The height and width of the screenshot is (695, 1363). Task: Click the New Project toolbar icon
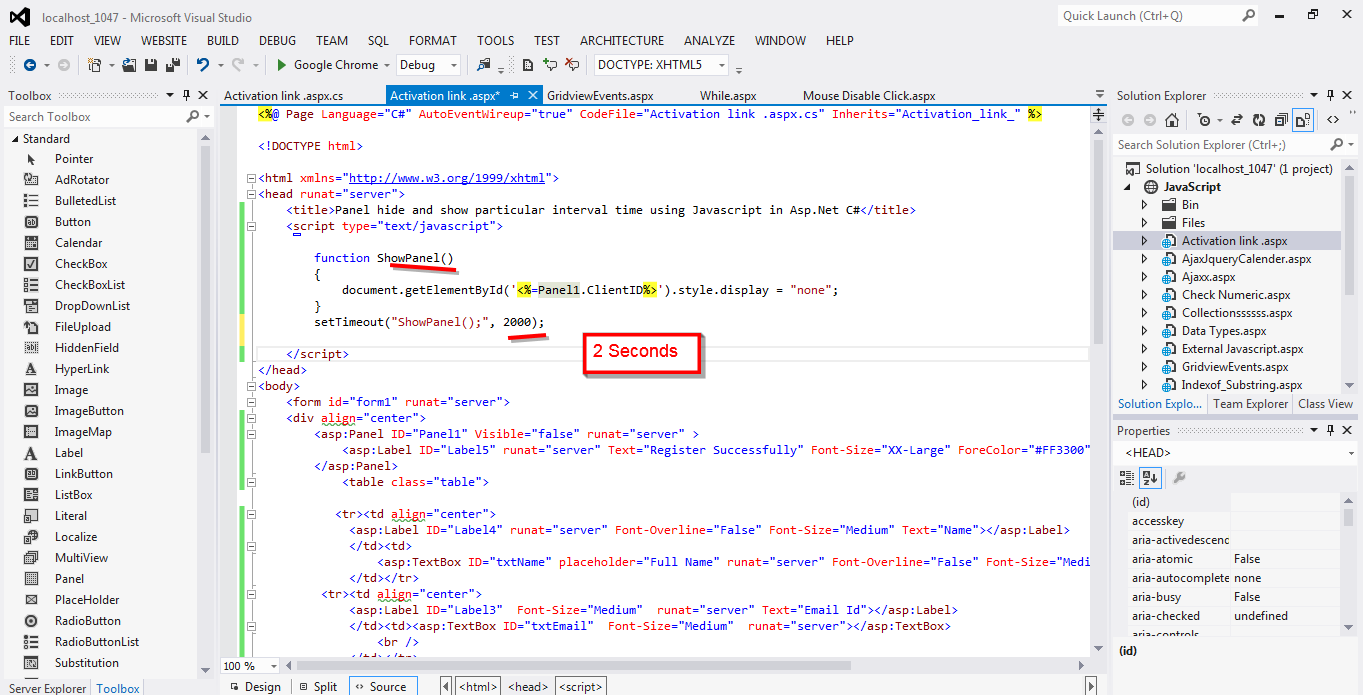[94, 65]
